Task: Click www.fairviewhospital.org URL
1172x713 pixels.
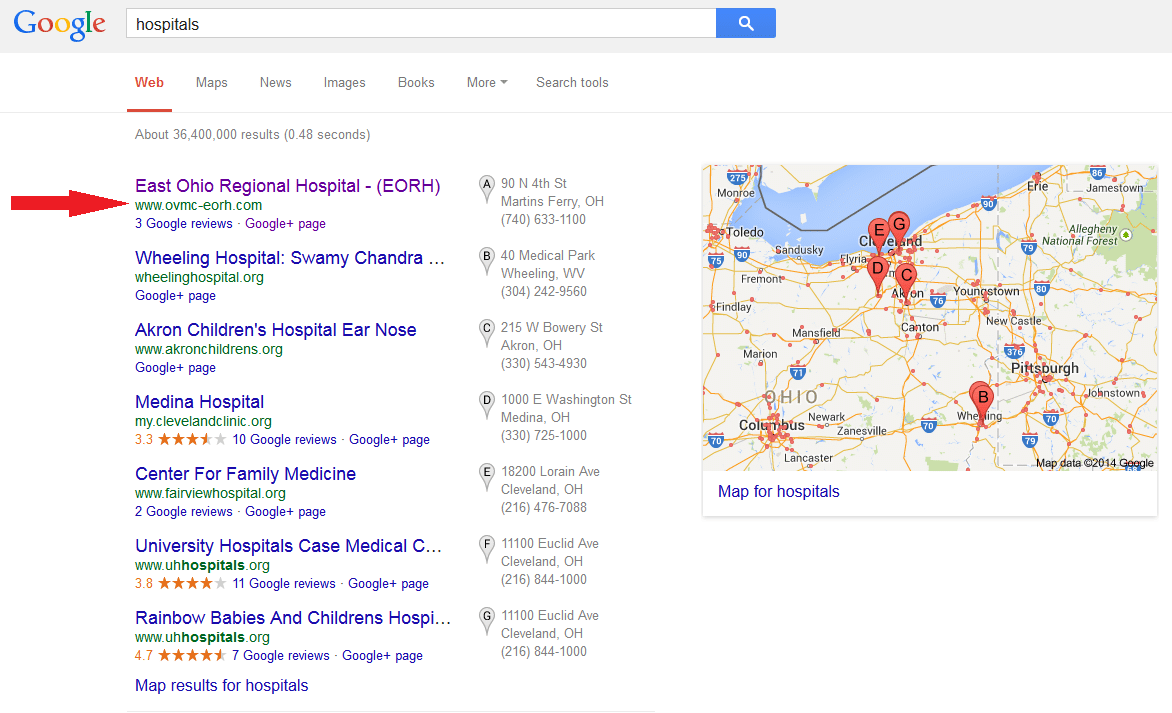Action: pos(211,493)
